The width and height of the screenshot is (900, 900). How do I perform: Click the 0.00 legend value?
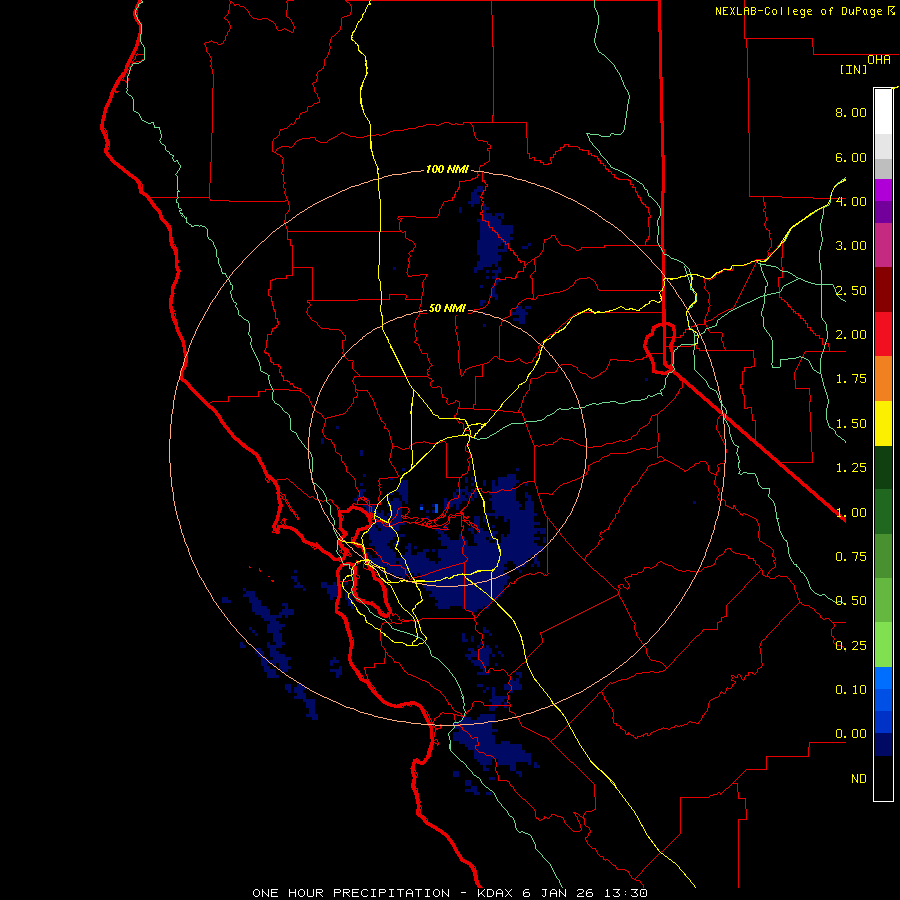pos(851,734)
